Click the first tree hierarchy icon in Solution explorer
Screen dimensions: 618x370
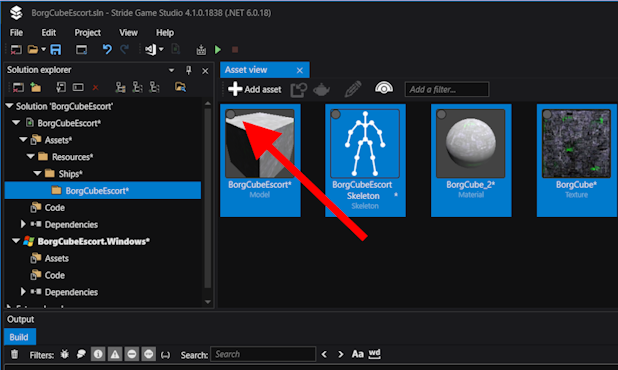(120, 87)
